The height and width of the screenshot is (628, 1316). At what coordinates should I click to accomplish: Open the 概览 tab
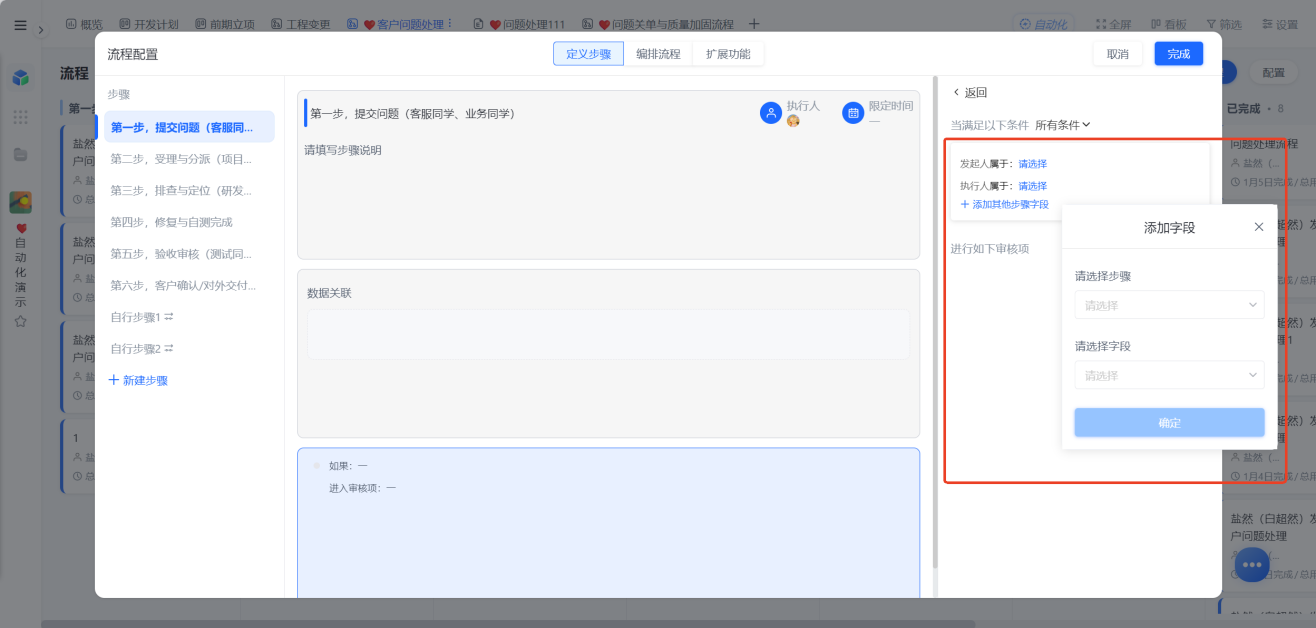click(x=84, y=24)
